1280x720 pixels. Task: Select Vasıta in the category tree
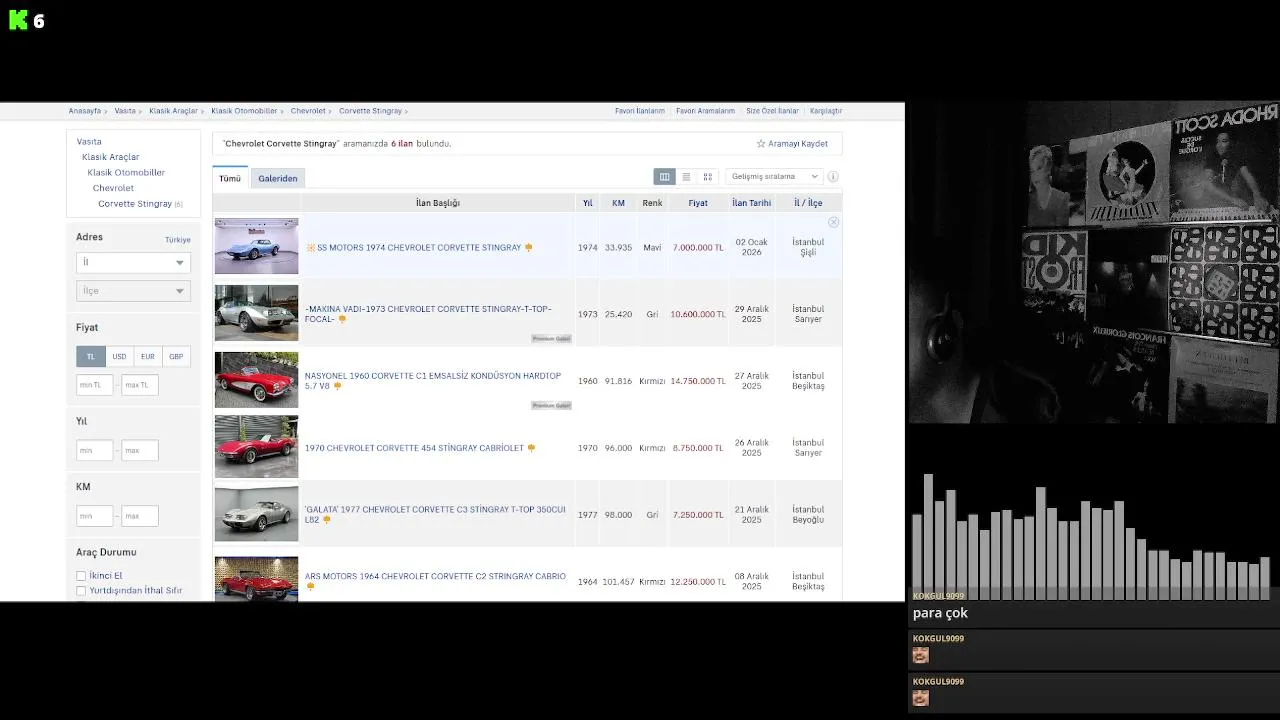(89, 142)
